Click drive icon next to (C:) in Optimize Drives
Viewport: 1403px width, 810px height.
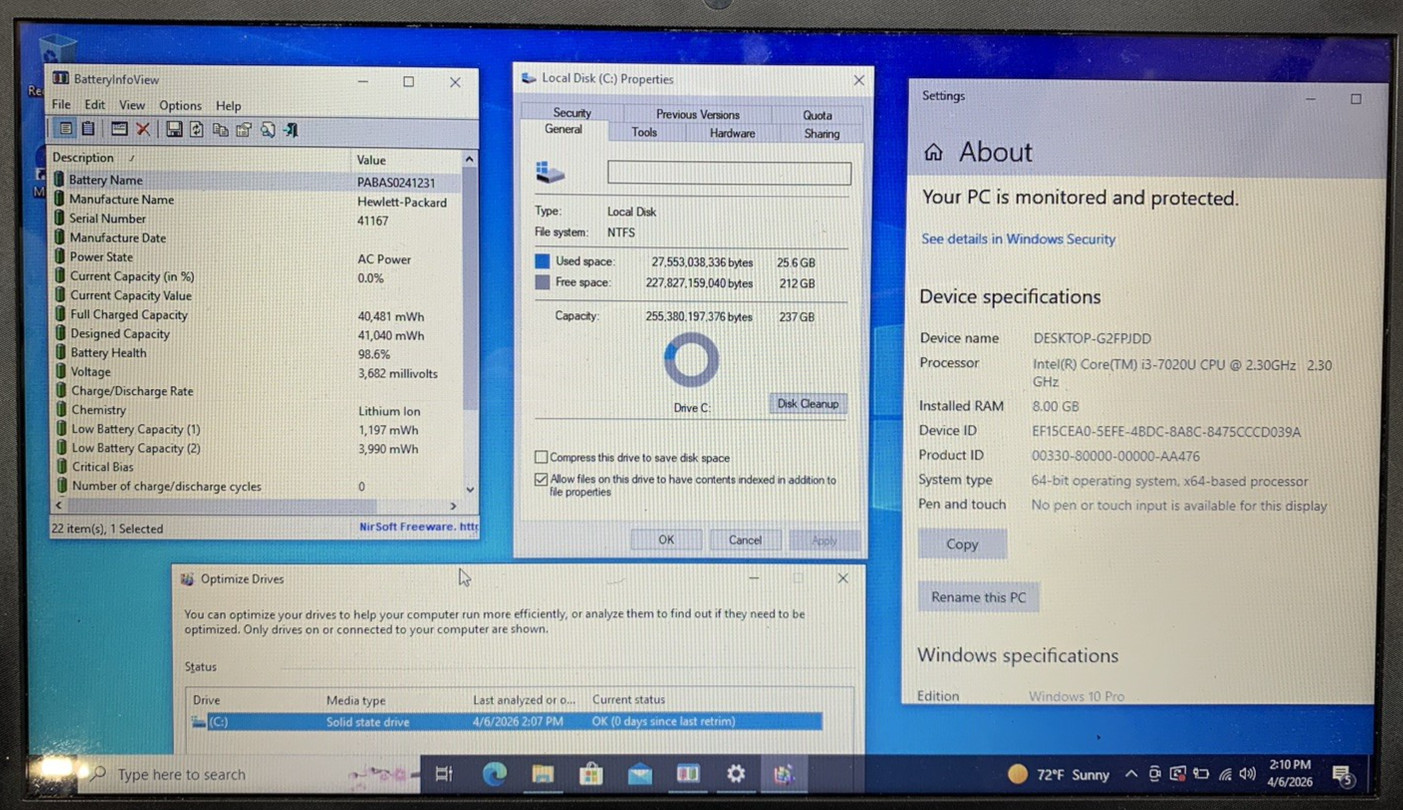(198, 721)
